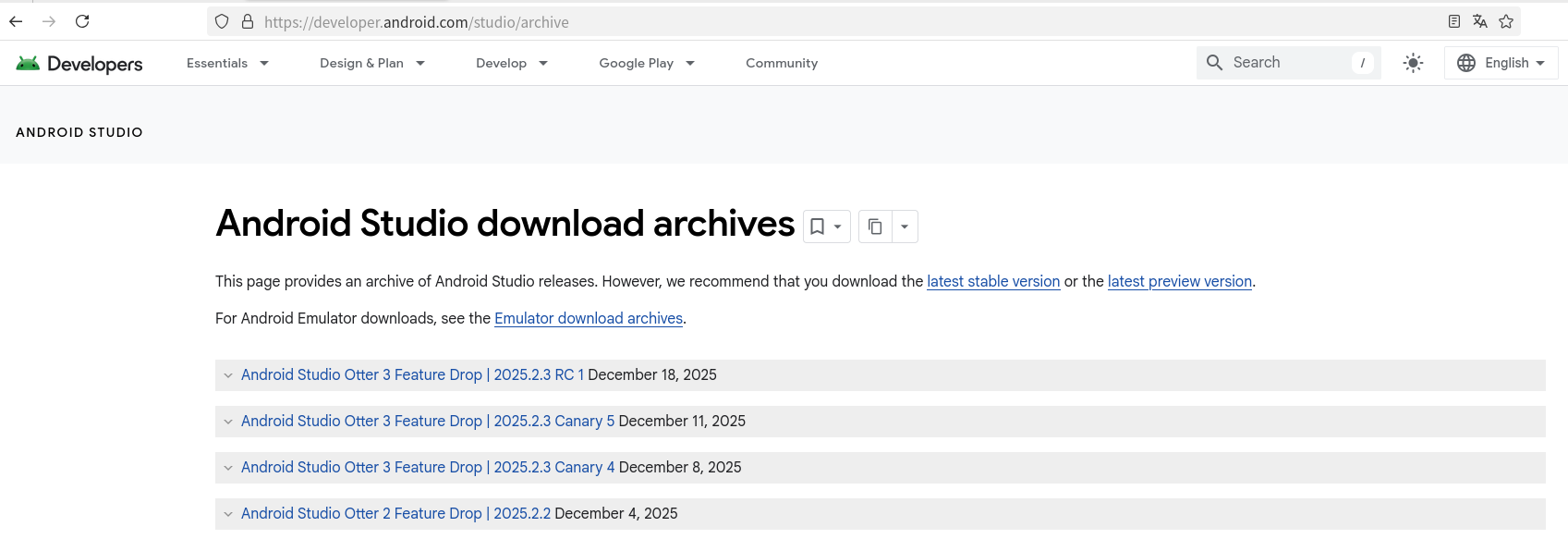Click the Android Studio download archives heading
This screenshot has height=539, width=1568.
[x=505, y=224]
